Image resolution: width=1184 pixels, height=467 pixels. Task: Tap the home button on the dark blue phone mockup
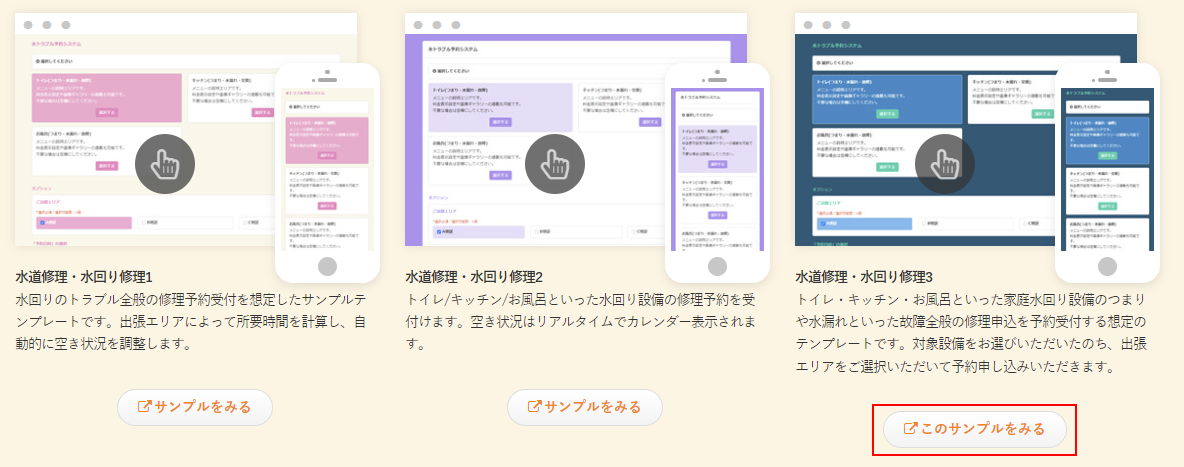coord(1107,266)
